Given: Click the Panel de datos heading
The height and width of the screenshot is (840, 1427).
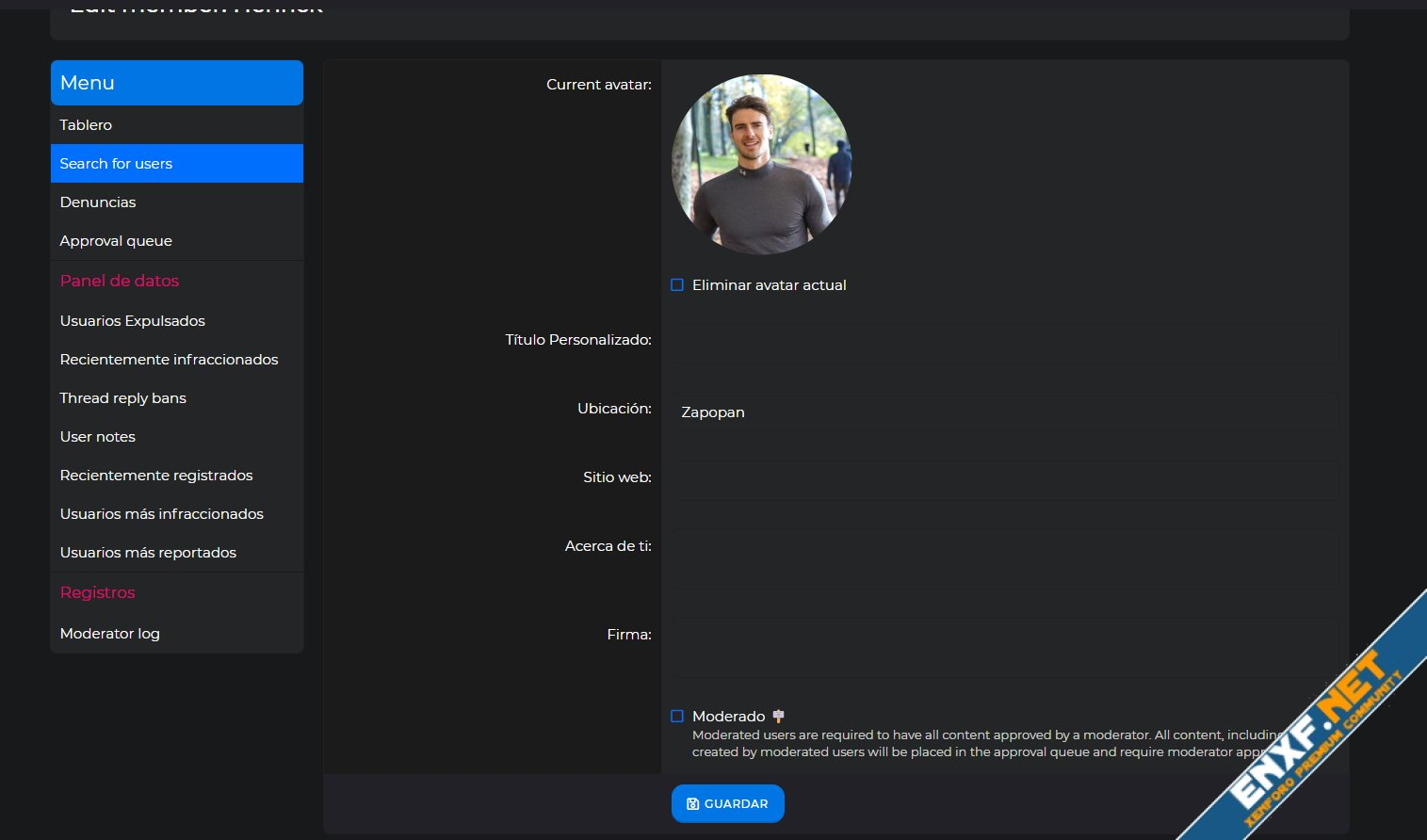Looking at the screenshot, I should tap(120, 281).
